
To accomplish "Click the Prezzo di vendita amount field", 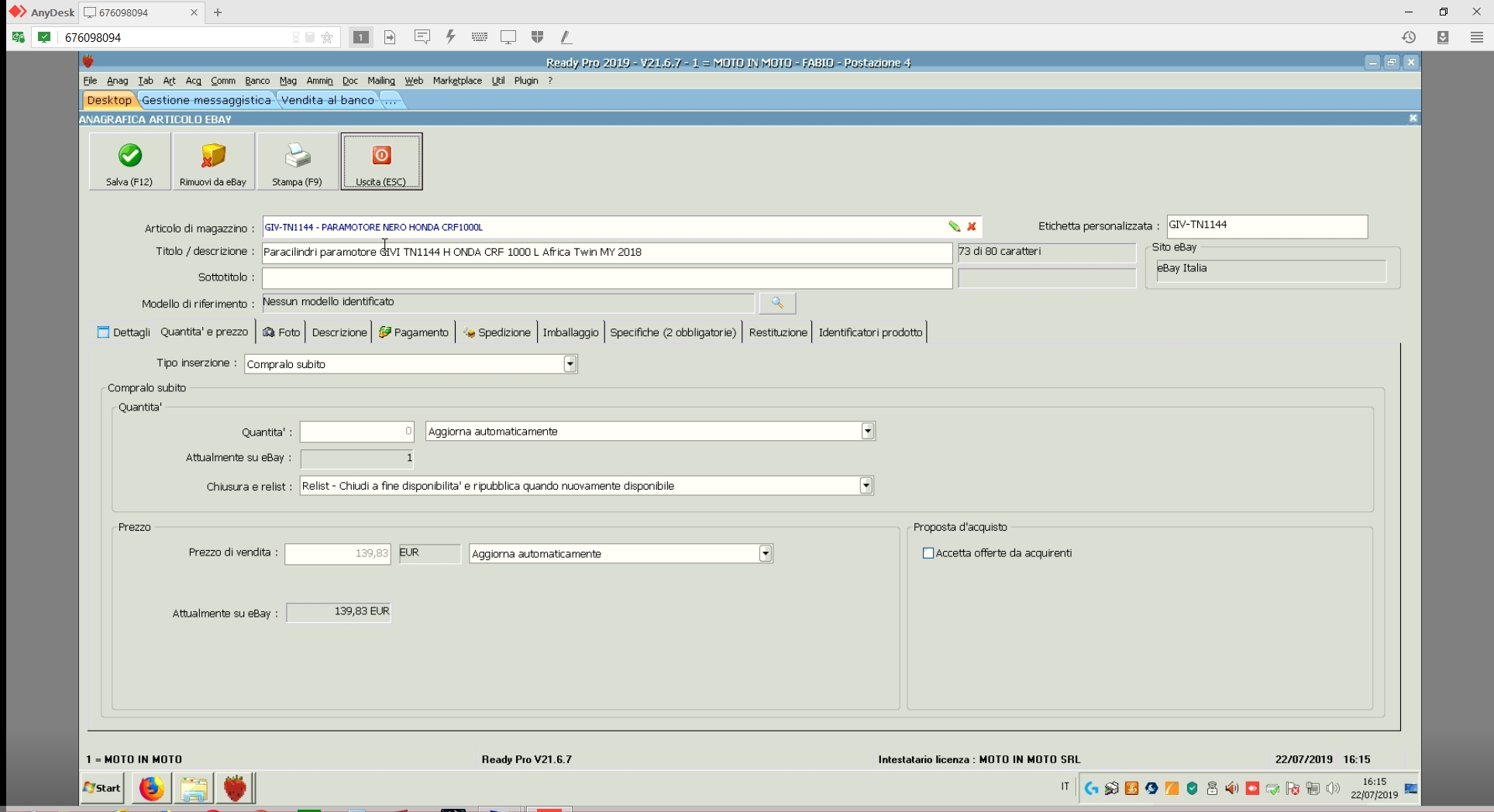I will point(338,554).
